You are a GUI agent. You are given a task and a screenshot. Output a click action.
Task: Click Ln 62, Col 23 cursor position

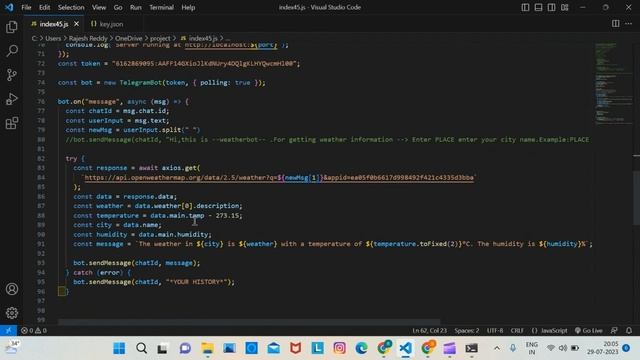click(429, 330)
